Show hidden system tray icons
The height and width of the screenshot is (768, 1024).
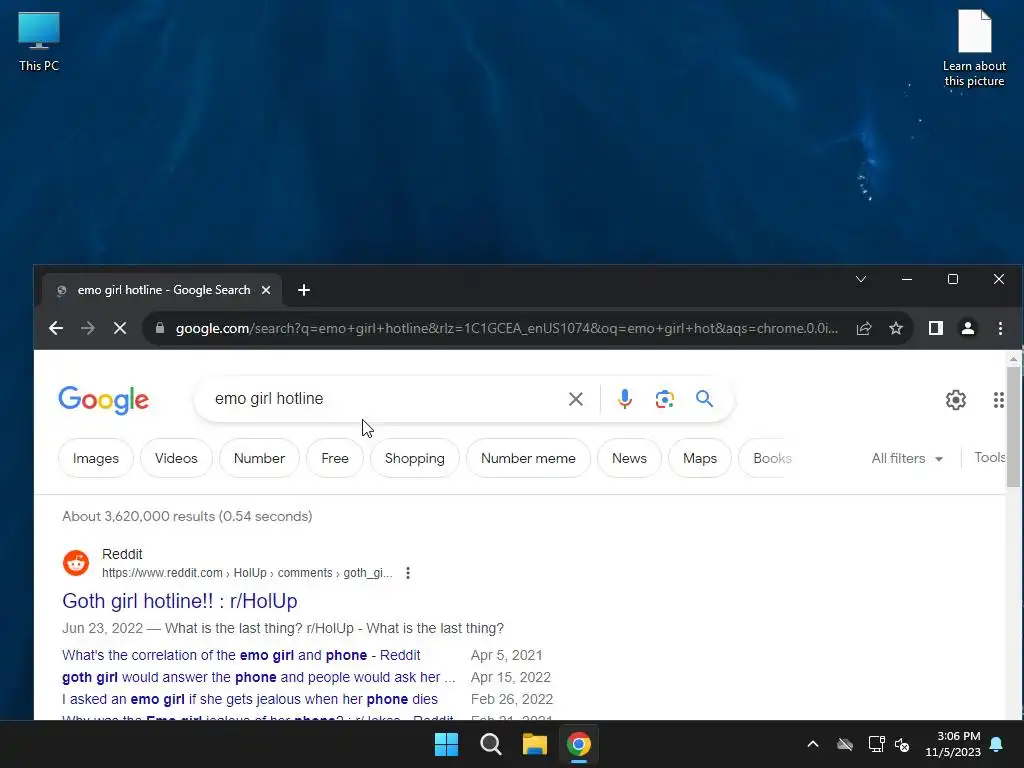(x=812, y=744)
